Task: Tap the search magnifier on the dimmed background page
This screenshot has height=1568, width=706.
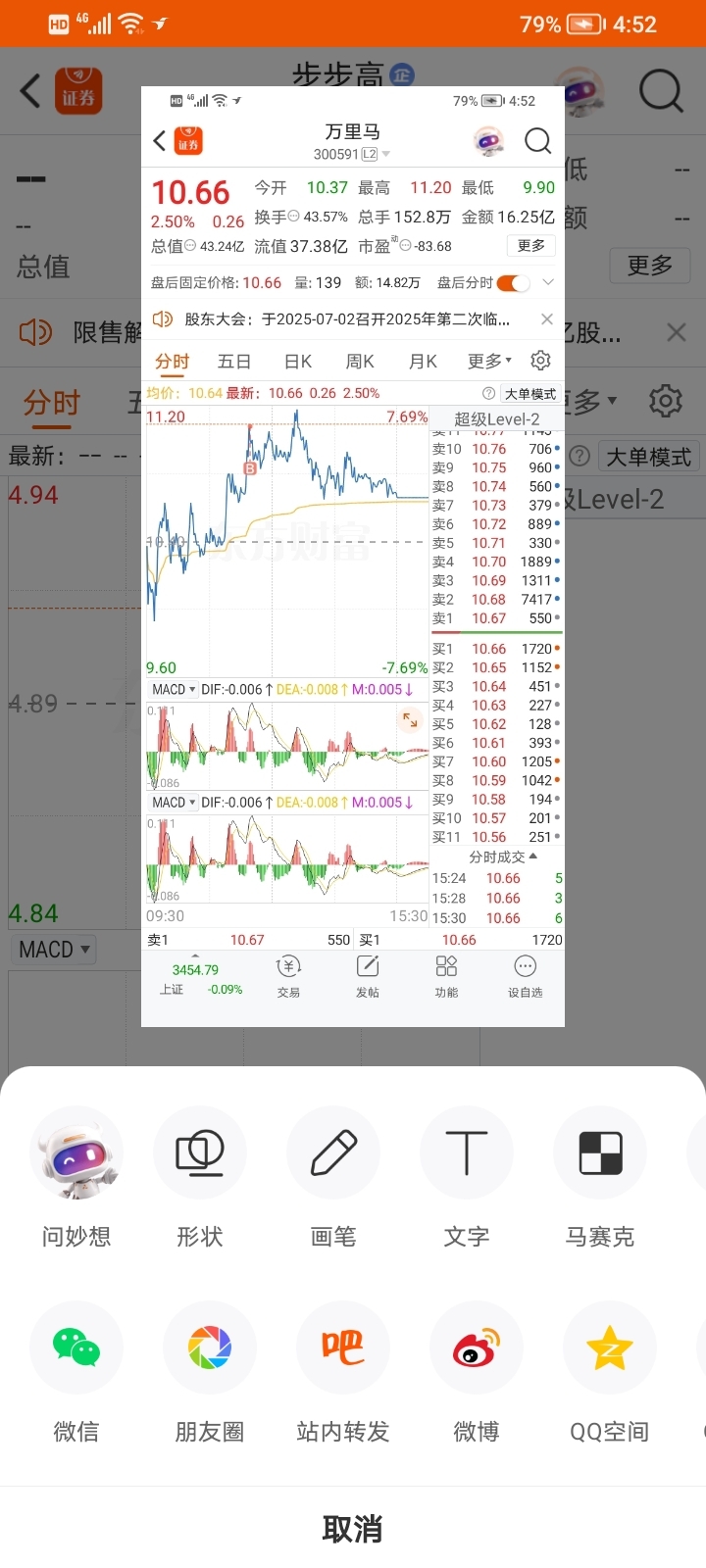Action: [x=661, y=92]
